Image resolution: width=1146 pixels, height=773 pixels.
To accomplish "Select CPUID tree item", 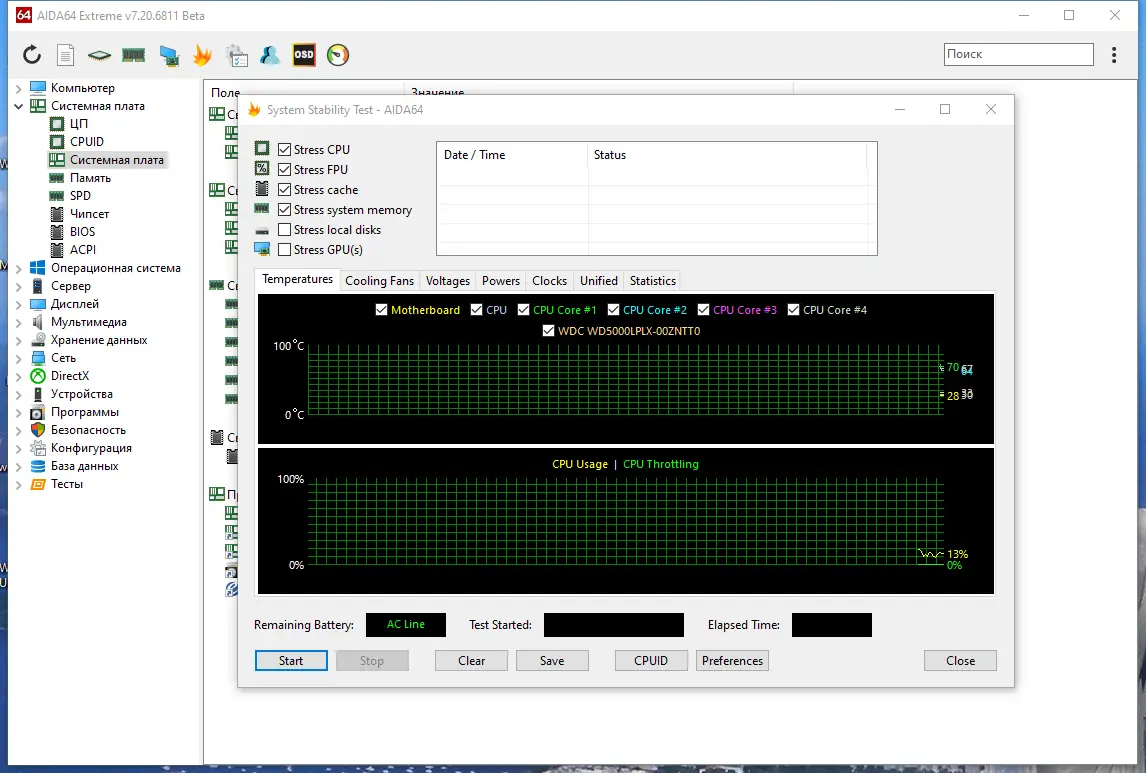I will click(86, 142).
